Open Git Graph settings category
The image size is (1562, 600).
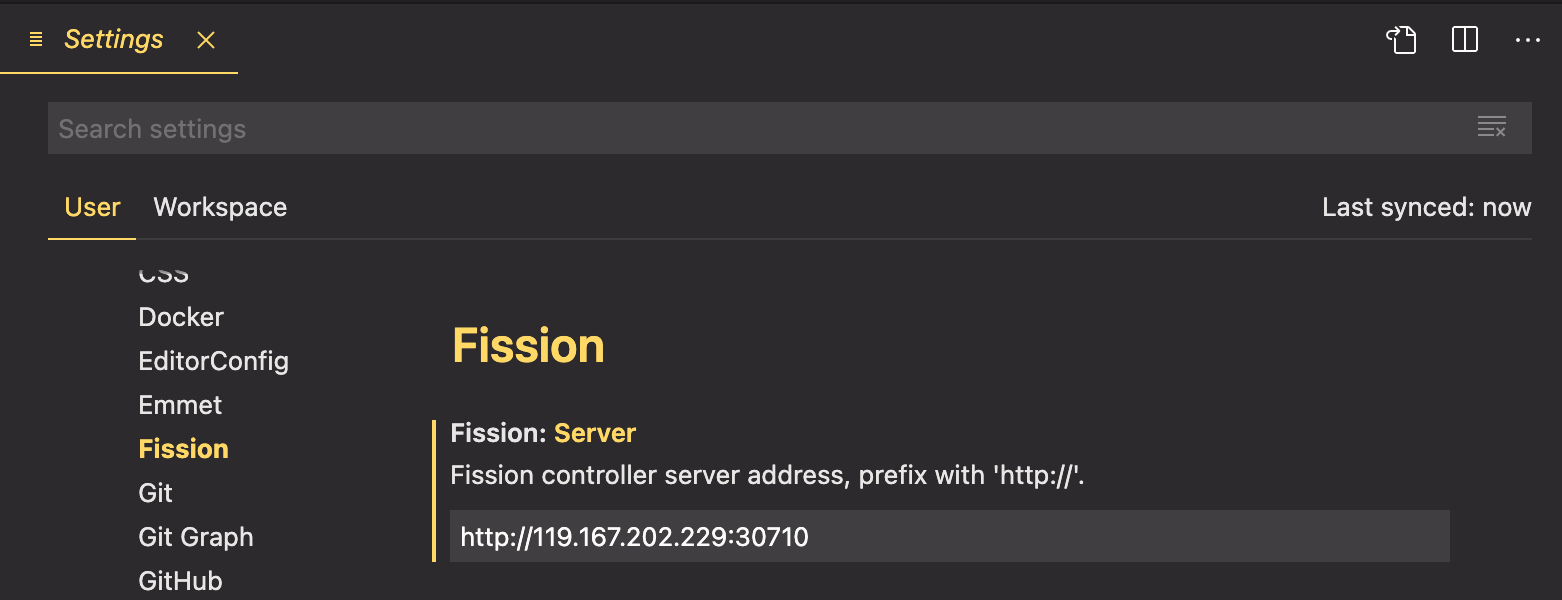tap(196, 537)
